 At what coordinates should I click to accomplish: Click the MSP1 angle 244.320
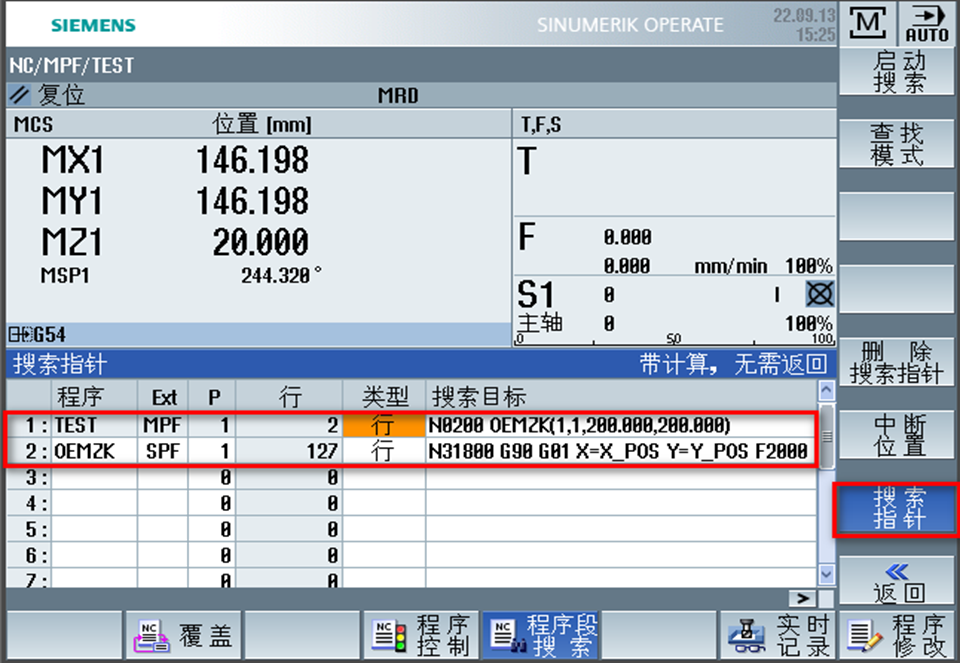click(280, 275)
